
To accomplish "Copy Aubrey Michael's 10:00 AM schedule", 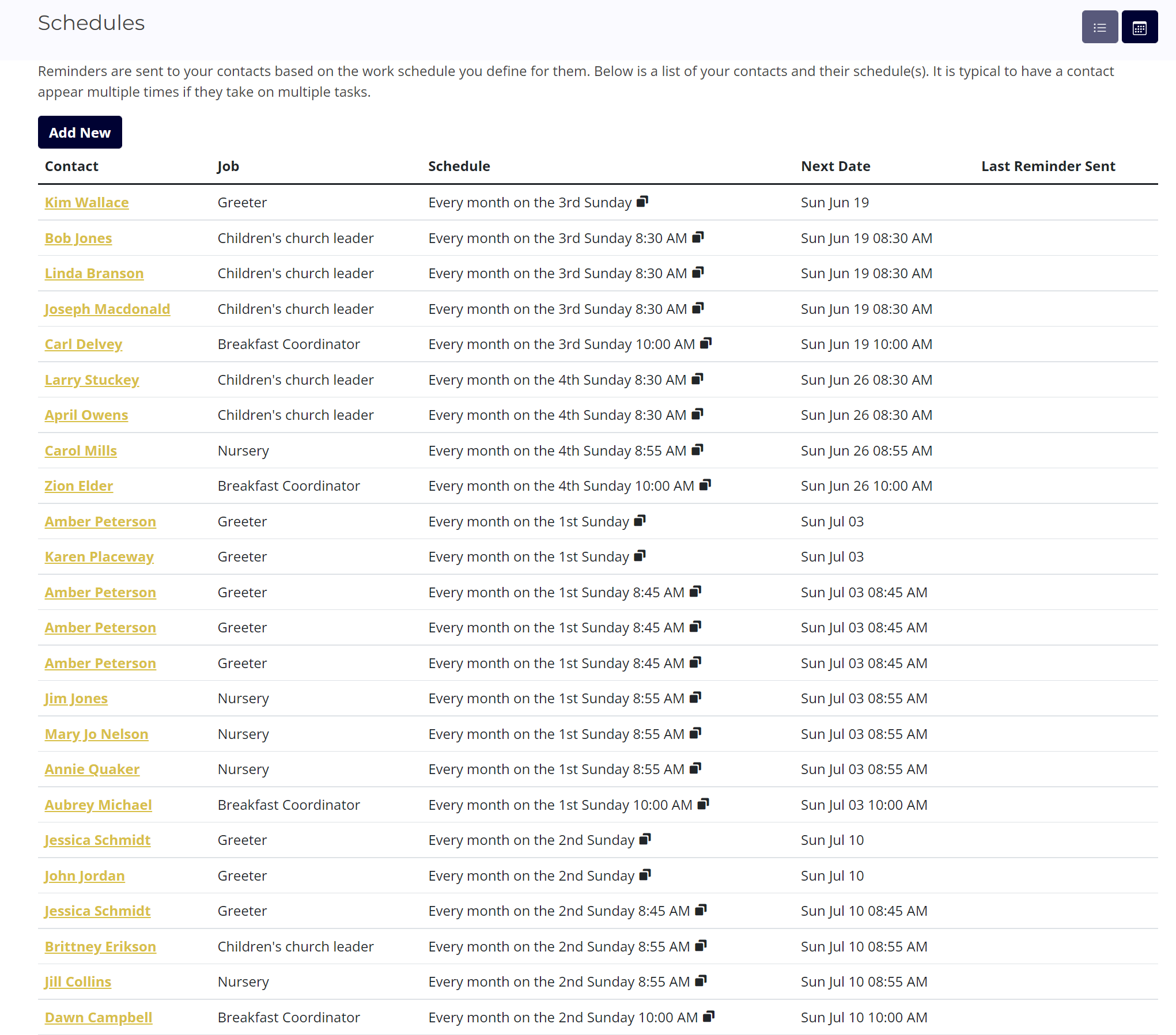I will coord(703,804).
